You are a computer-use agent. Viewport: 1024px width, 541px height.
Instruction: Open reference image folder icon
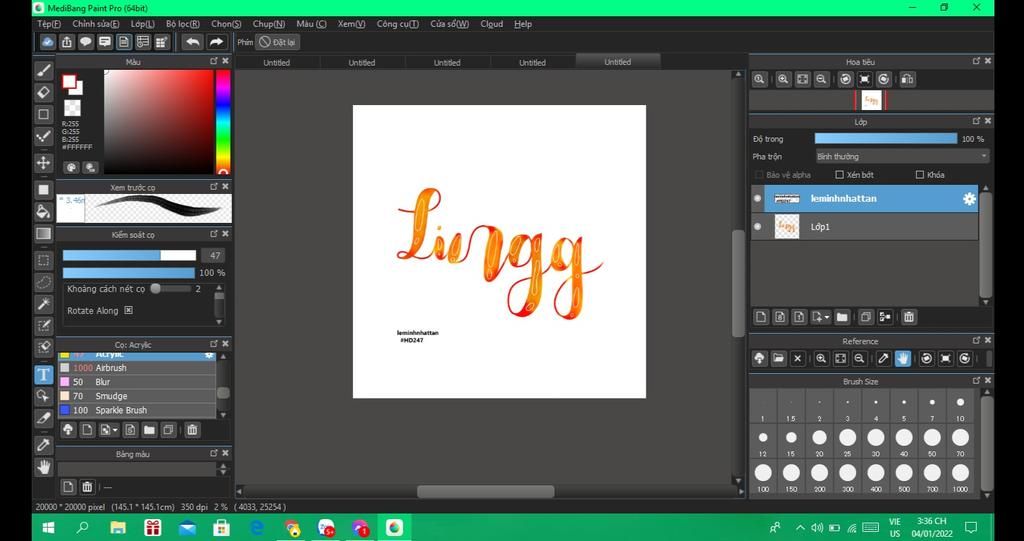778,358
